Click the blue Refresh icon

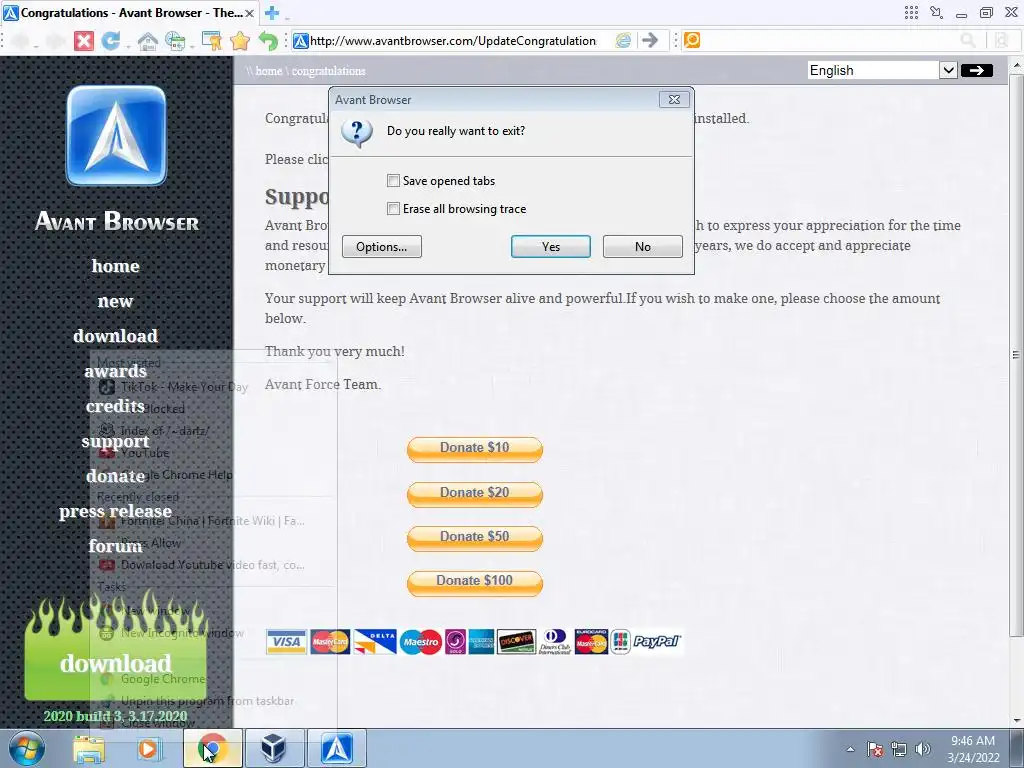tap(110, 40)
